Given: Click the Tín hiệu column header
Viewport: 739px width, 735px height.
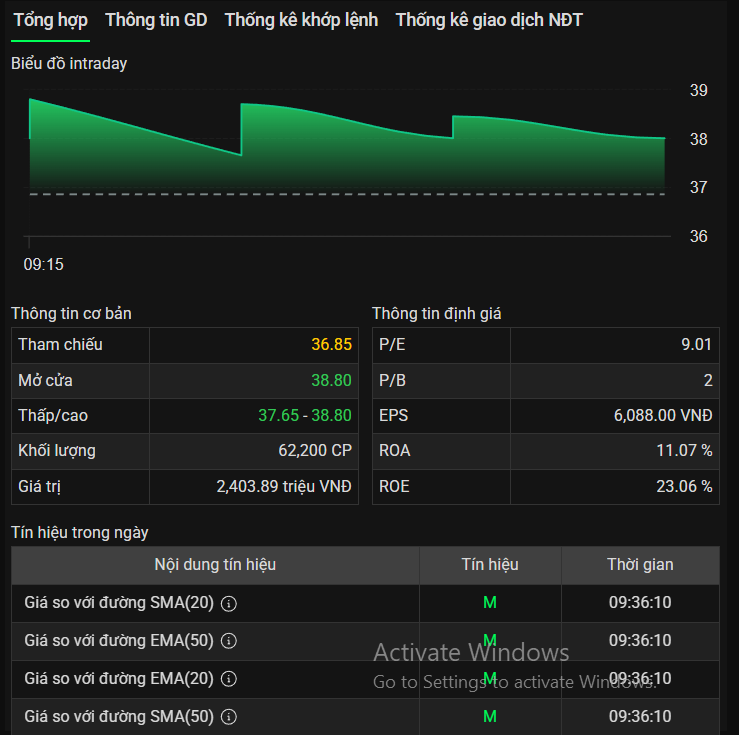Looking at the screenshot, I should [x=490, y=564].
